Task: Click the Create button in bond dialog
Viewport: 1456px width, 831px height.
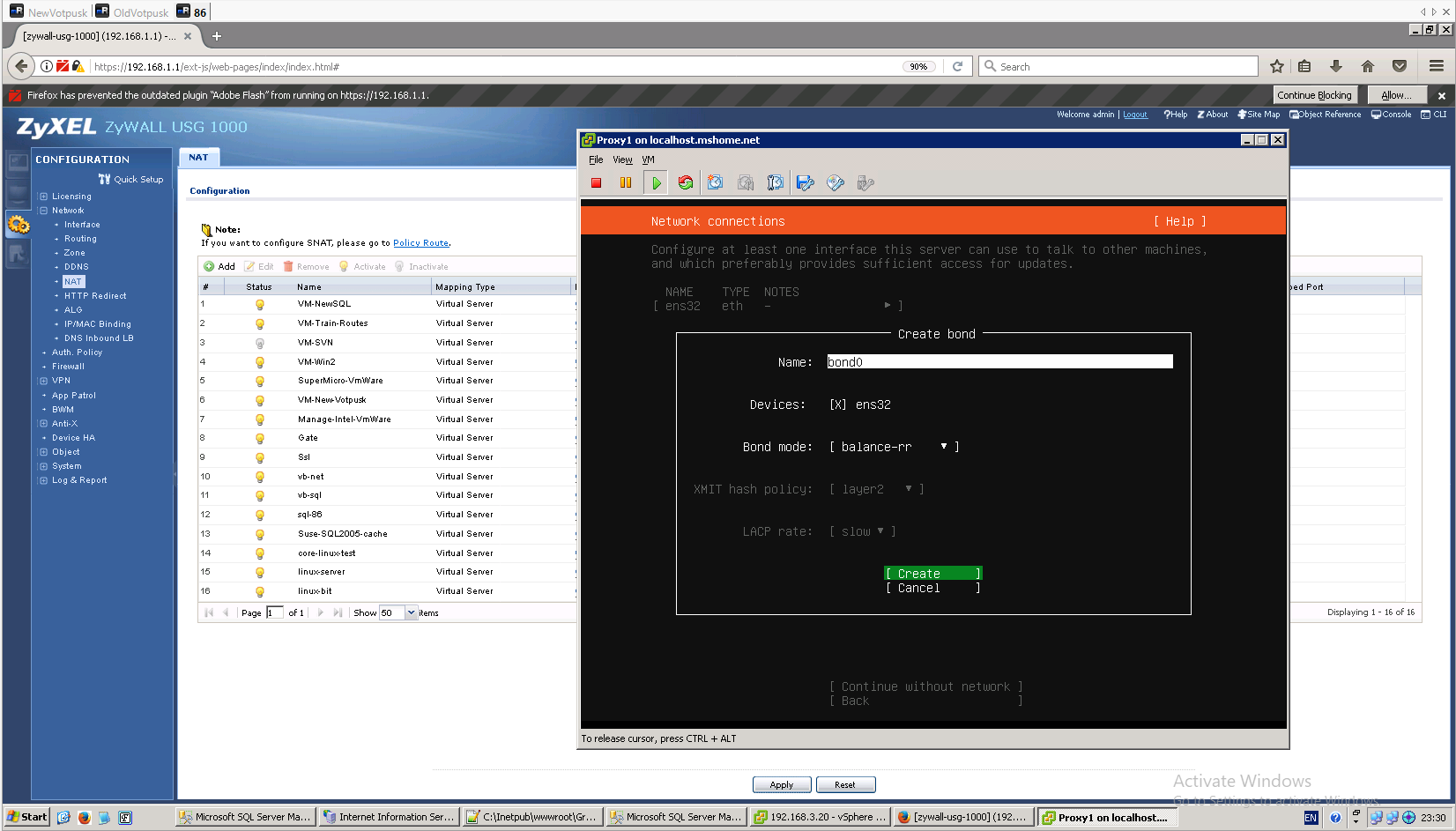Action: click(933, 574)
